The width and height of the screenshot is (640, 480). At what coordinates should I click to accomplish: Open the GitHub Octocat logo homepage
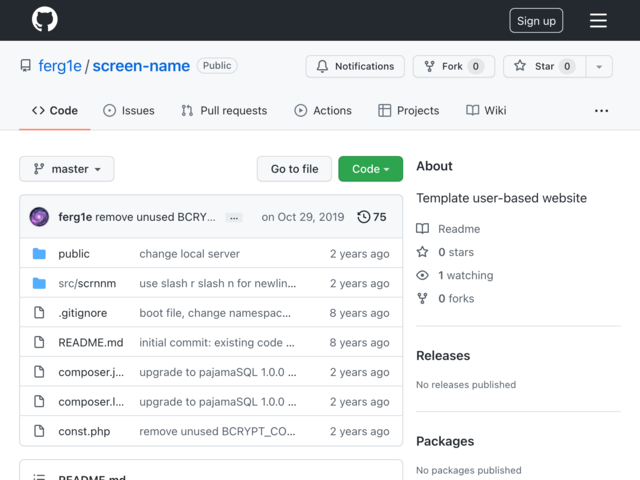point(45,19)
